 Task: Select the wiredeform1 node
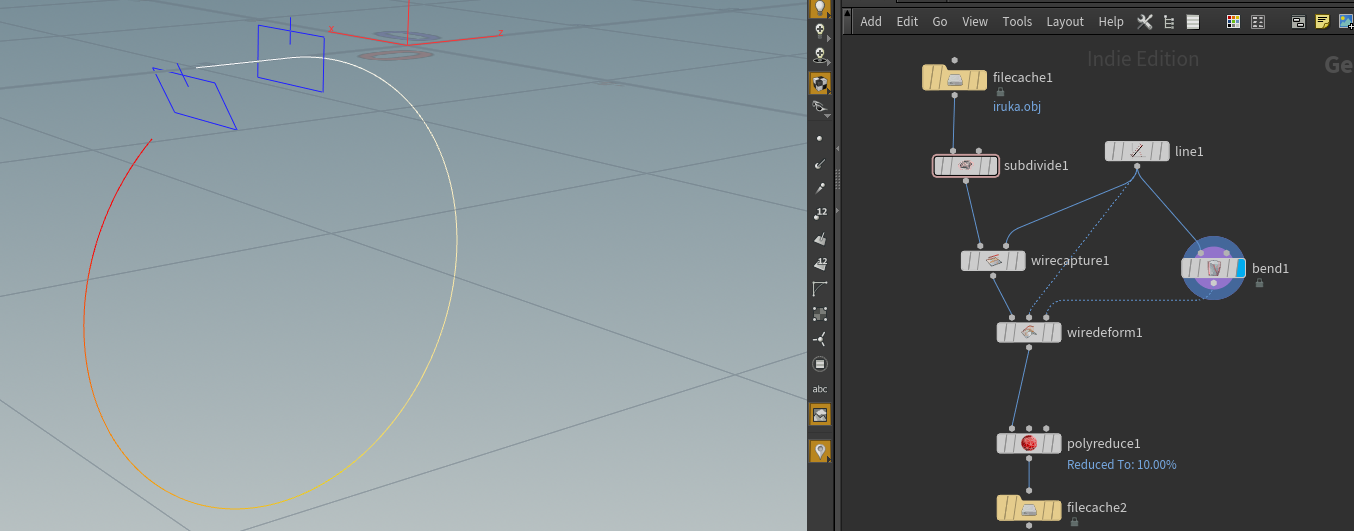[1029, 332]
